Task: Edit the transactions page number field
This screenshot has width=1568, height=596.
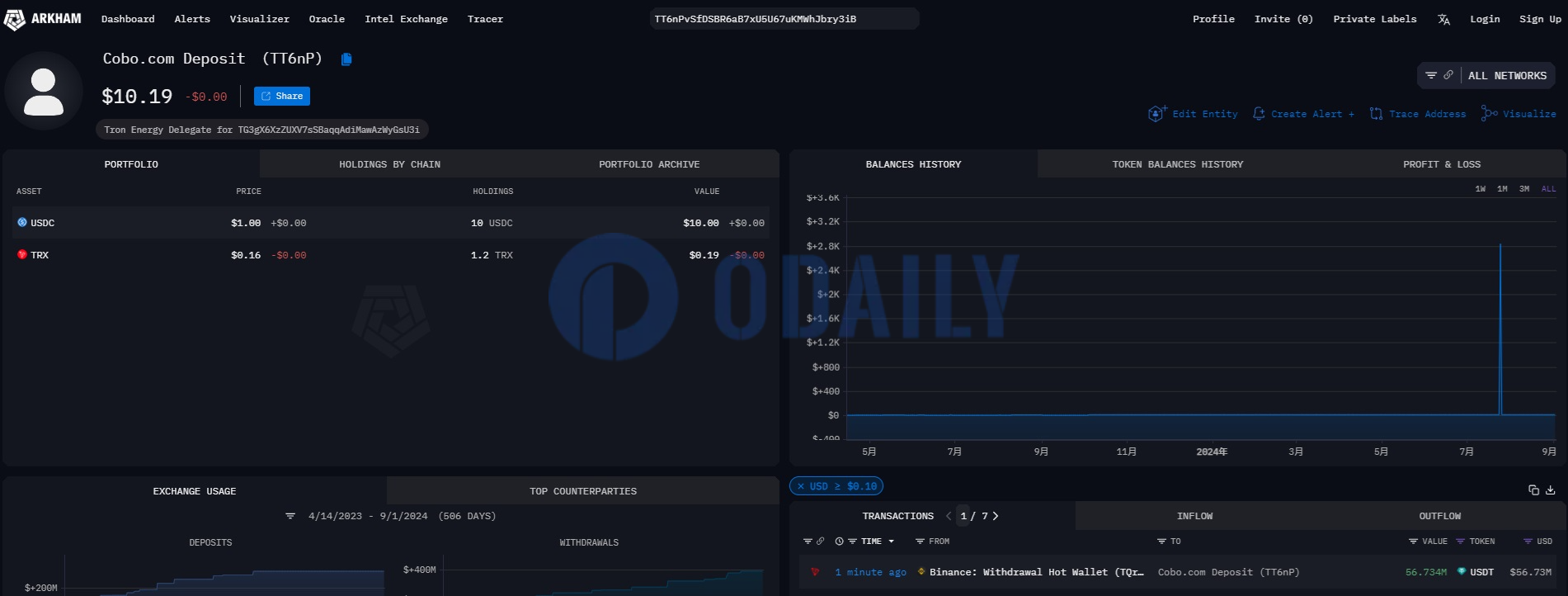Action: [x=963, y=516]
